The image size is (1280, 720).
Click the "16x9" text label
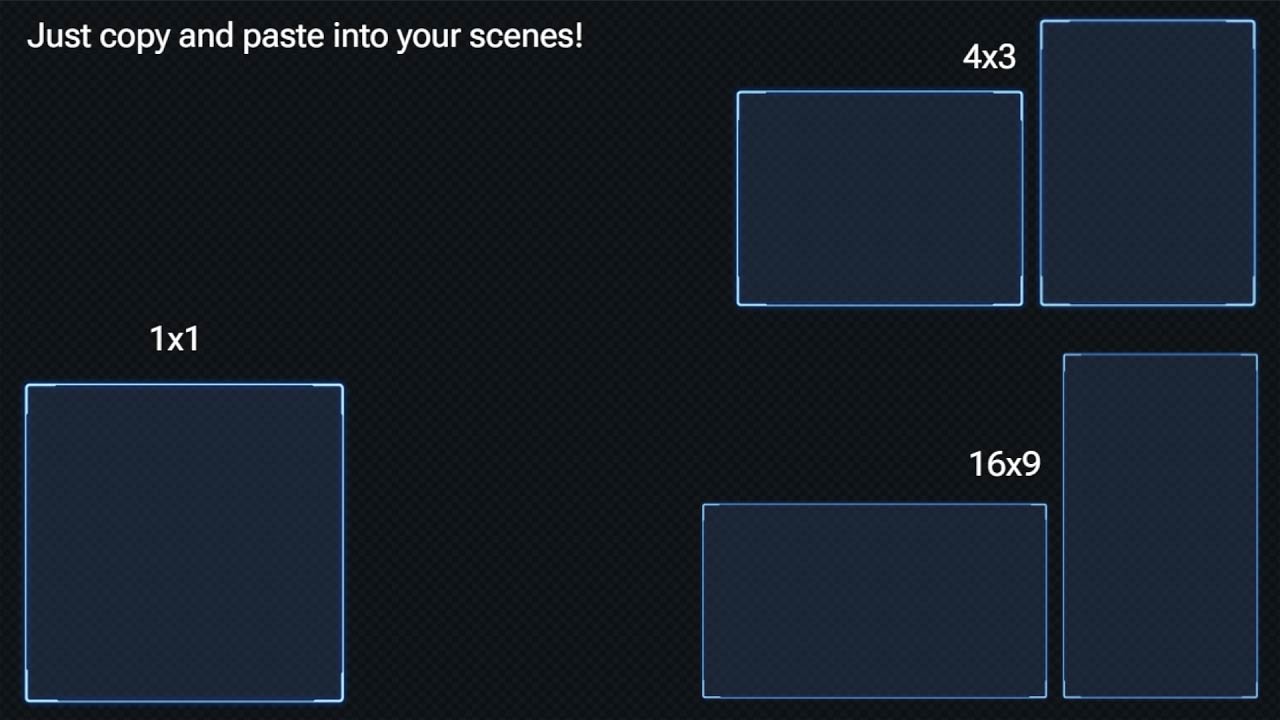(1005, 463)
